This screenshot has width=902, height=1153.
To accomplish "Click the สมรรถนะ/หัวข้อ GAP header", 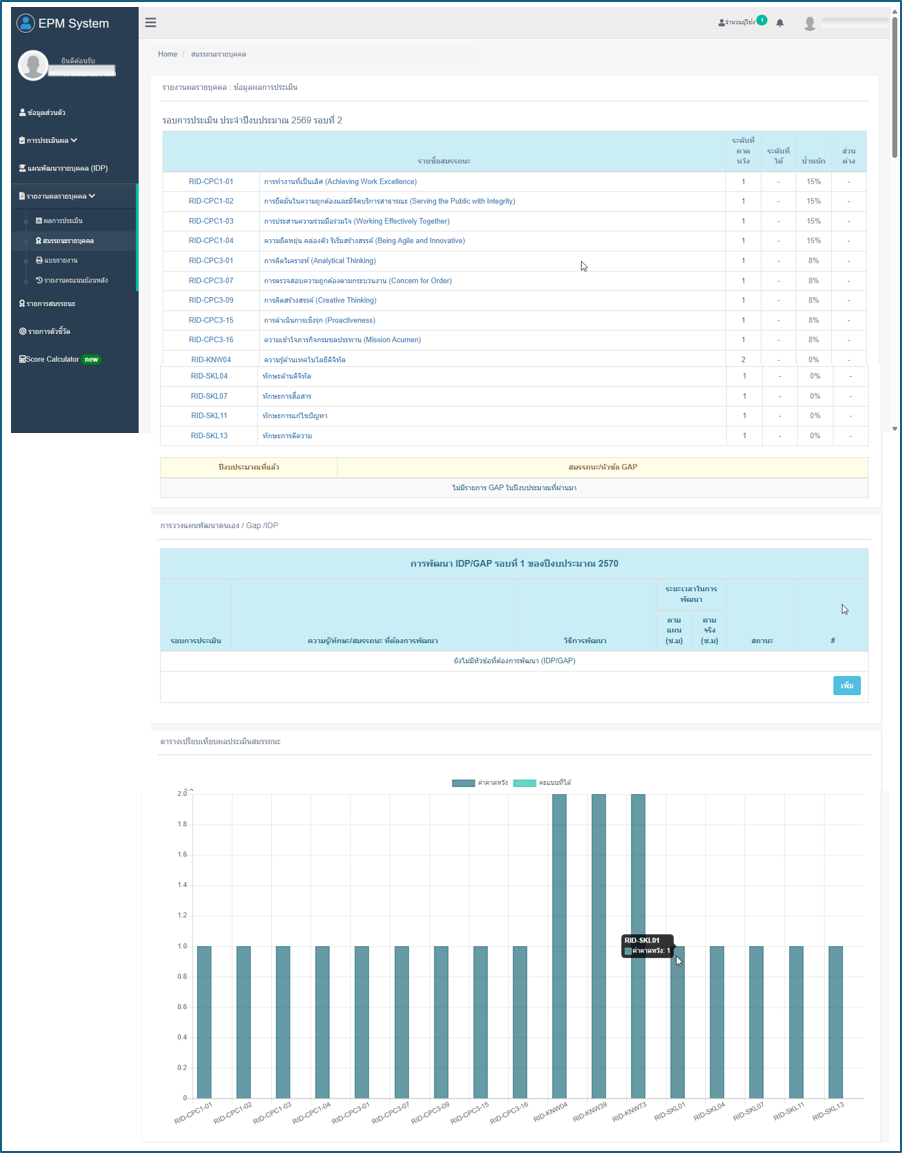I will 603,467.
